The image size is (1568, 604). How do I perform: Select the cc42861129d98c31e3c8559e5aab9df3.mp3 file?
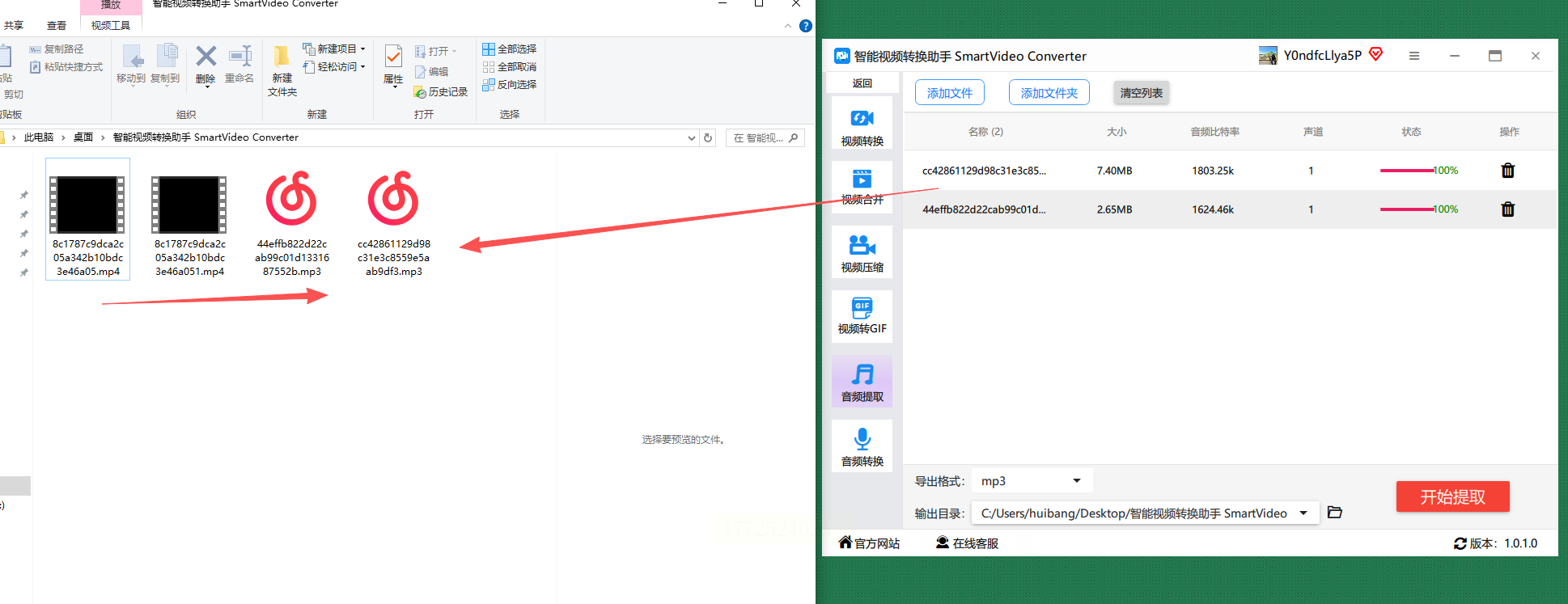click(x=394, y=220)
